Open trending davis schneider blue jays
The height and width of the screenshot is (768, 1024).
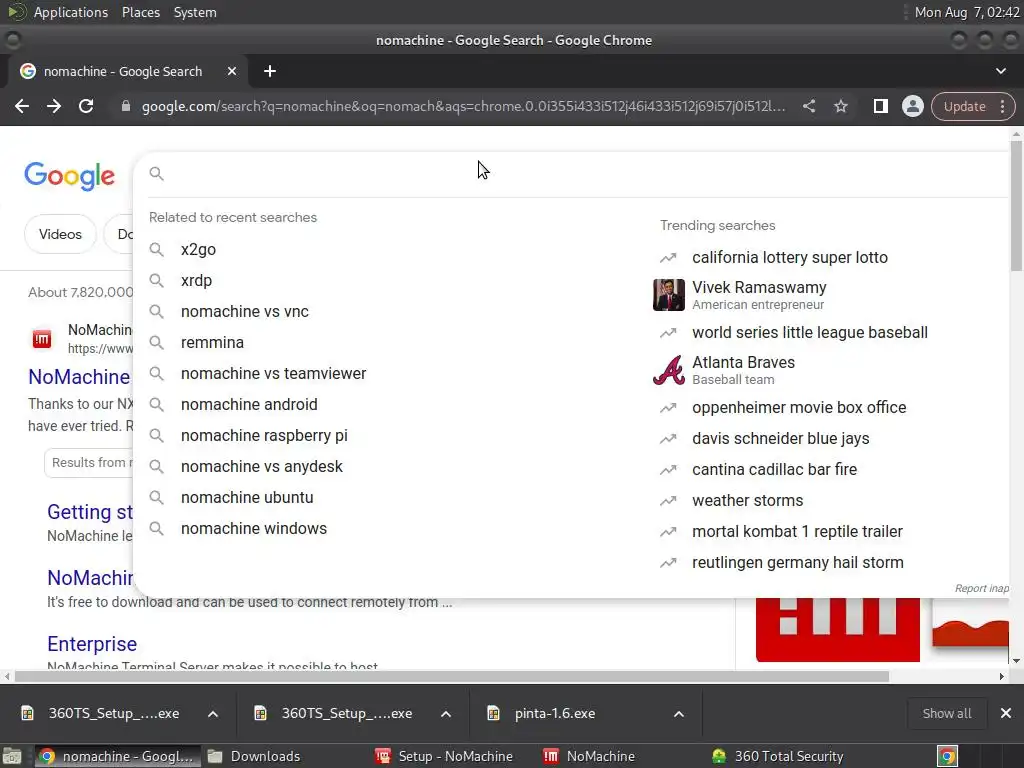click(x=780, y=439)
